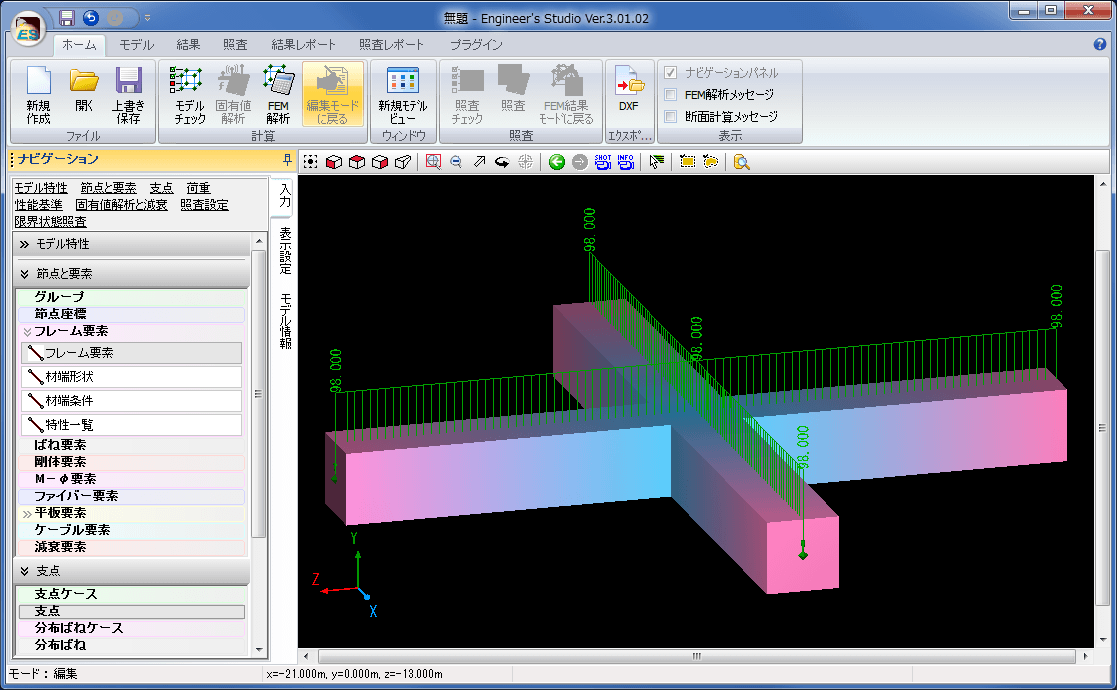Viewport: 1117px width, 690px height.
Task: Enable the FEM解析メッセージ checkbox
Action: [x=672, y=94]
